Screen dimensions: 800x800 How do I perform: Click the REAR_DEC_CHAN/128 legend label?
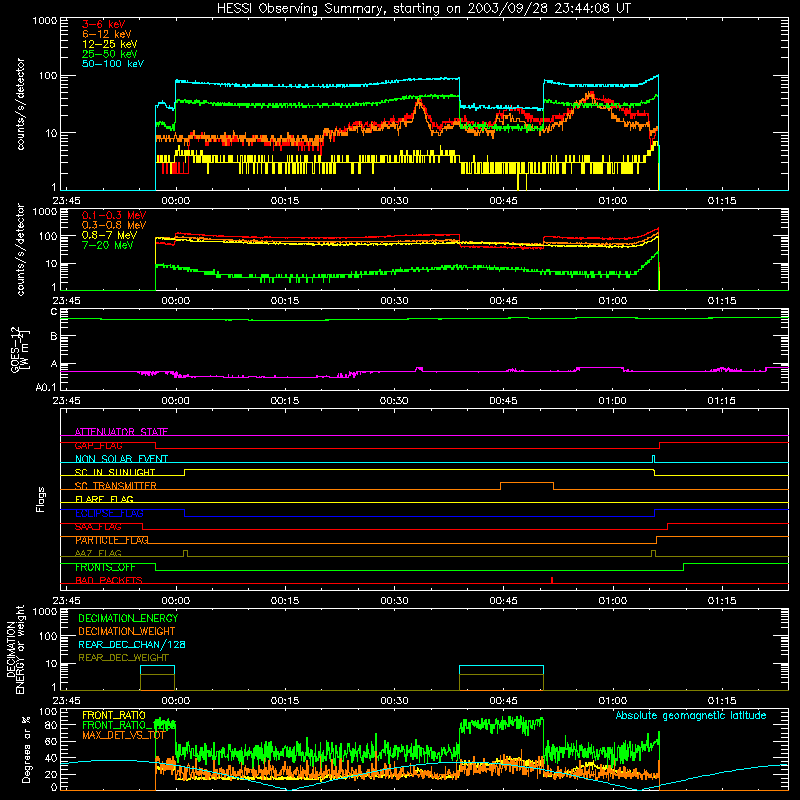pos(132,644)
